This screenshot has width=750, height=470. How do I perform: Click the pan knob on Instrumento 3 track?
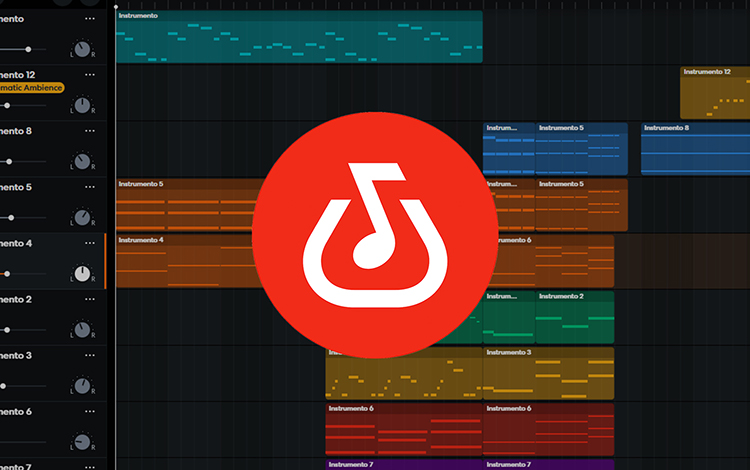pyautogui.click(x=82, y=385)
